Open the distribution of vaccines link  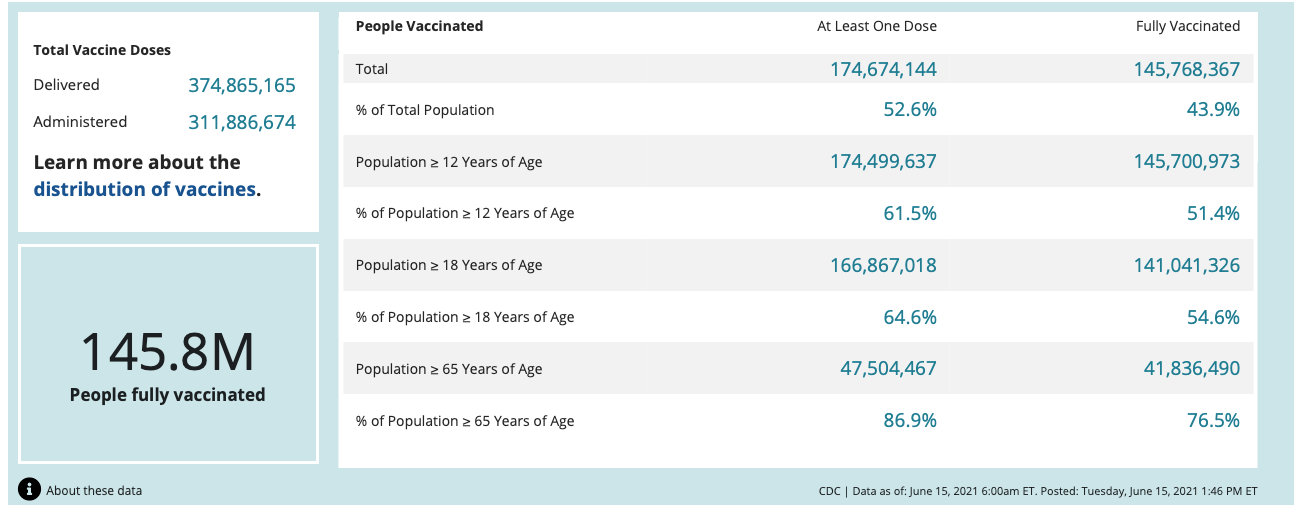[145, 189]
